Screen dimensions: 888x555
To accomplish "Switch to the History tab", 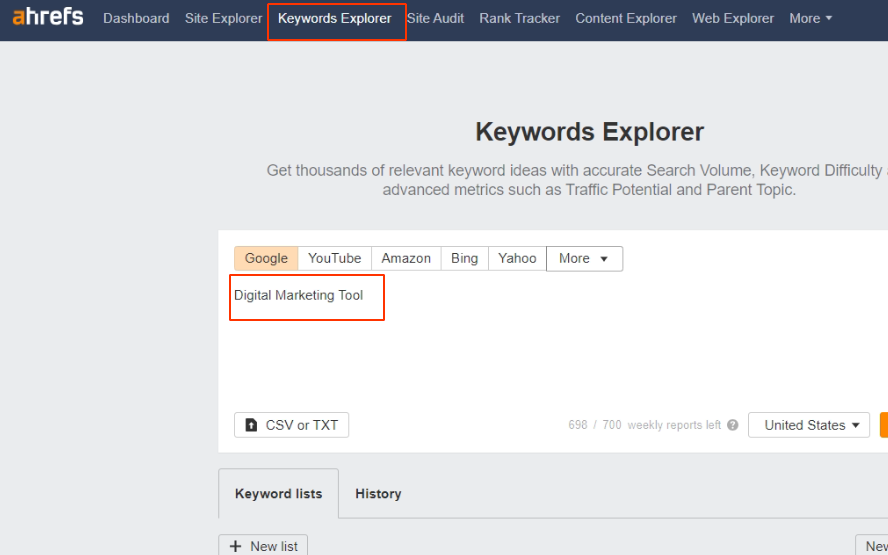I will 378,493.
